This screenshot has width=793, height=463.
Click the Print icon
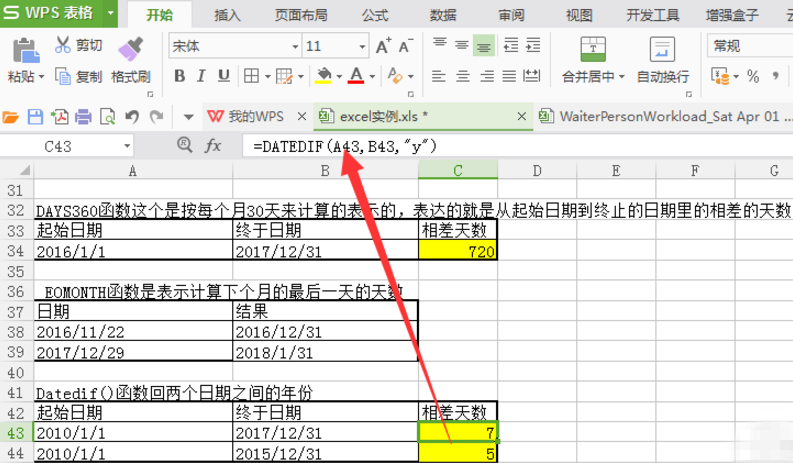pyautogui.click(x=83, y=117)
